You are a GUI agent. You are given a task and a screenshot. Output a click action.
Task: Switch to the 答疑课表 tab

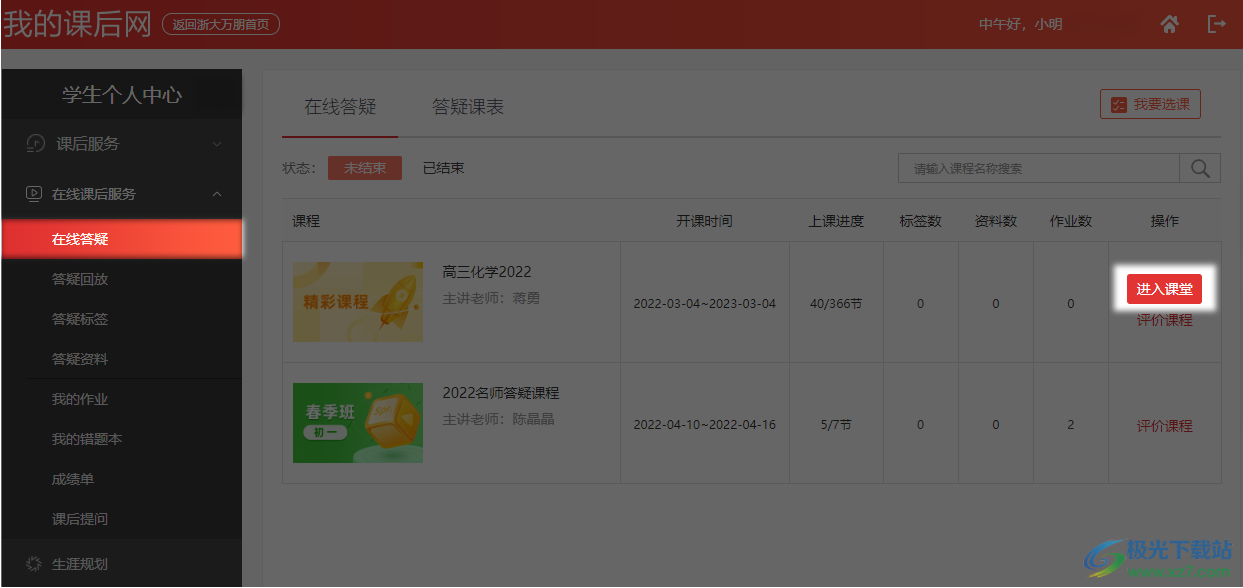click(468, 107)
